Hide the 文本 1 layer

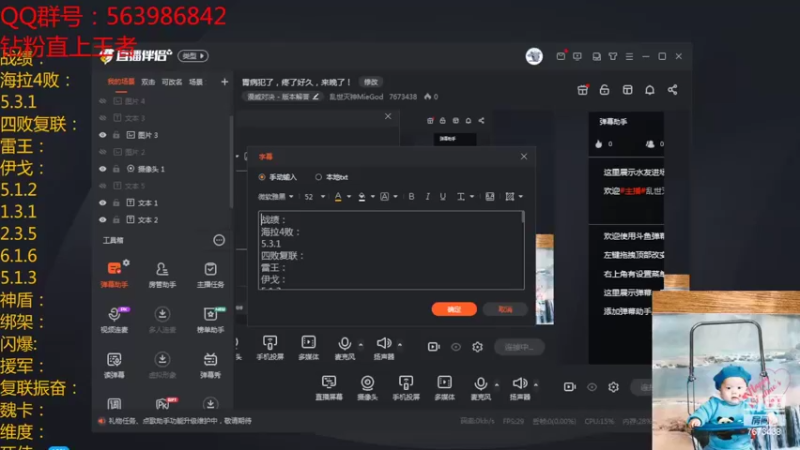point(103,203)
